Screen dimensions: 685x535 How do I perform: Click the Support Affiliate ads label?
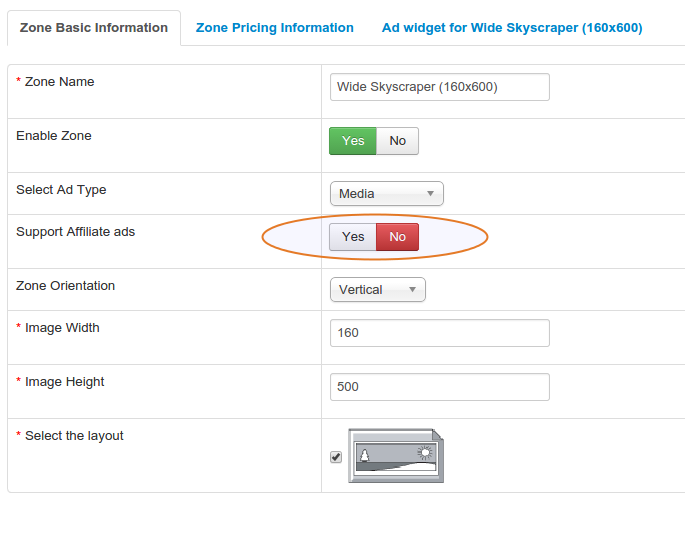click(x=75, y=232)
